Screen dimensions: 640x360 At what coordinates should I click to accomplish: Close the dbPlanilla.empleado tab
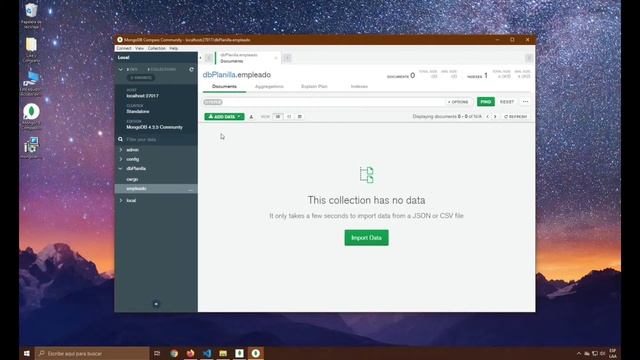[276, 58]
